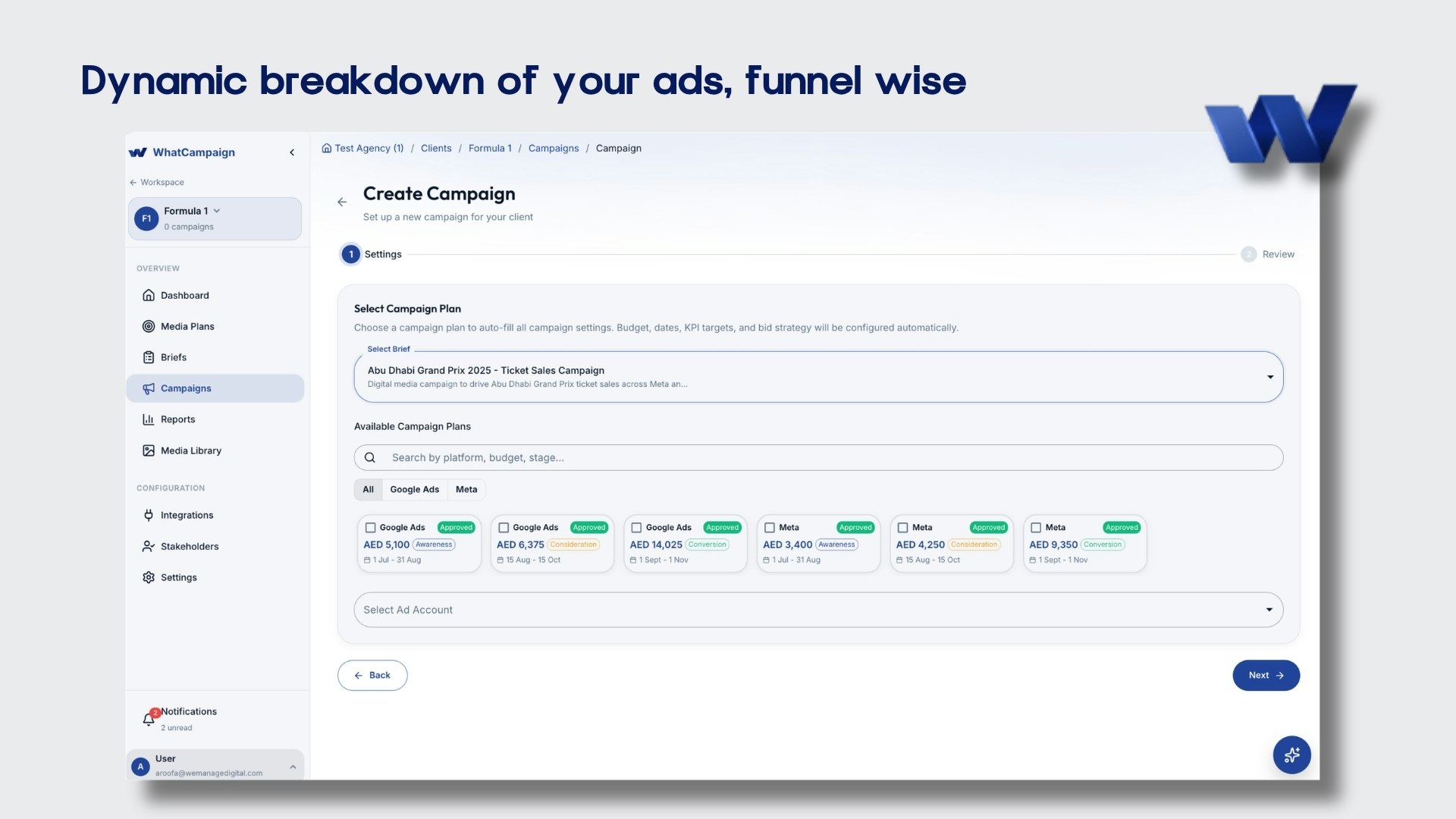Image resolution: width=1456 pixels, height=819 pixels.
Task: Expand the User account menu
Action: coord(215,765)
